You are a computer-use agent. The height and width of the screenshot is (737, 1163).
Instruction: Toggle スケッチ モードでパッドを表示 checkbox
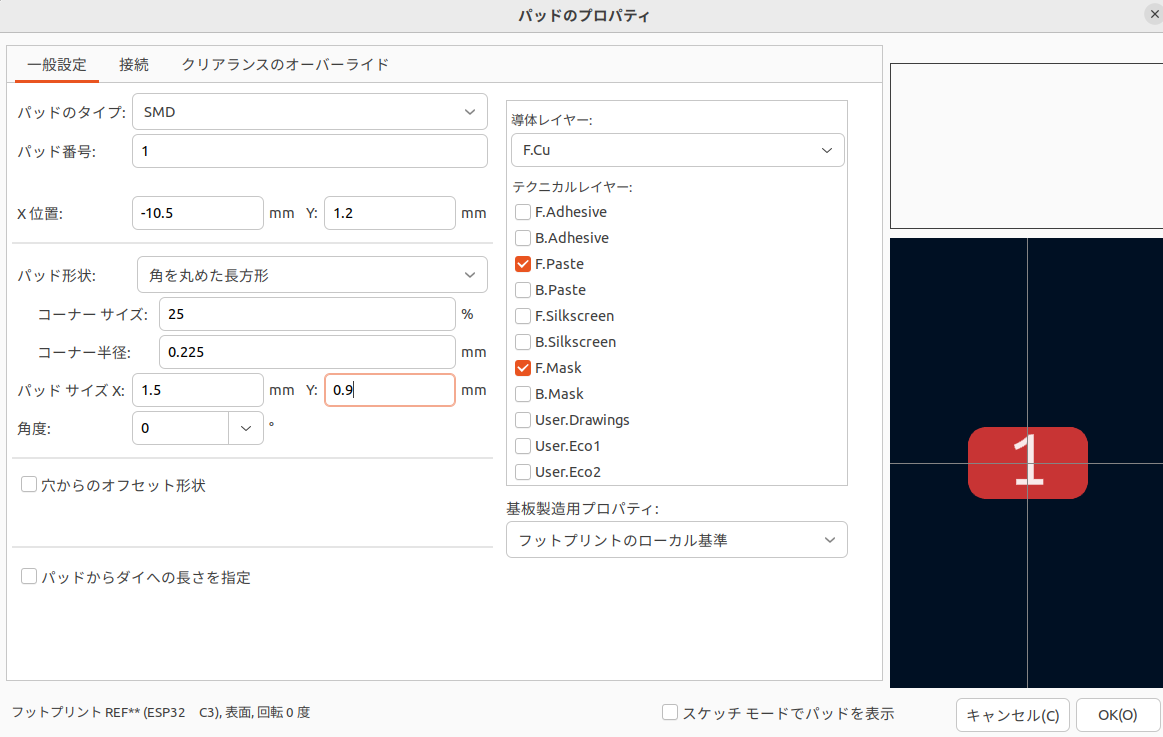click(x=671, y=713)
